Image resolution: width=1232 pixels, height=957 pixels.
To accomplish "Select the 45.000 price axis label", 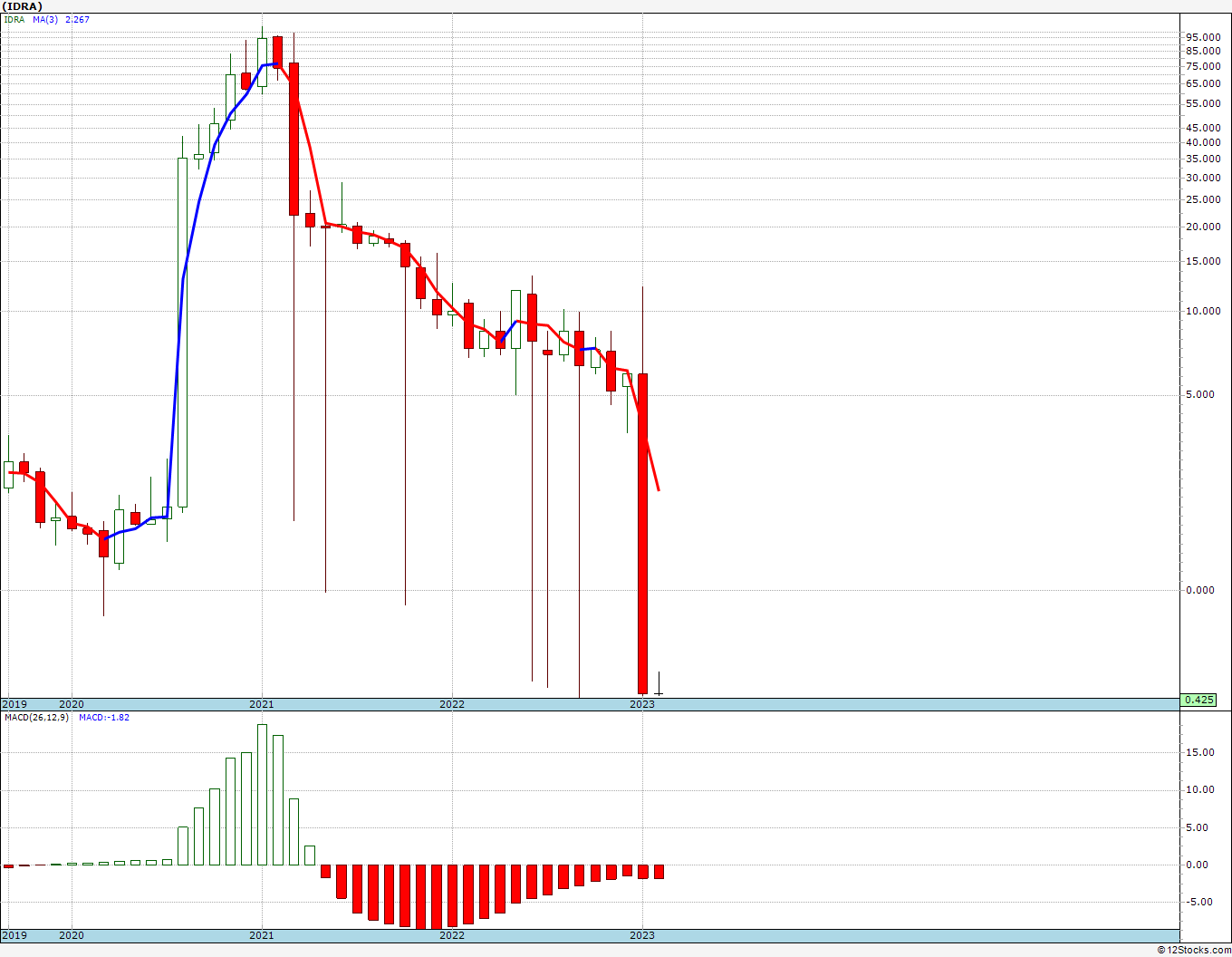I will tap(1205, 129).
